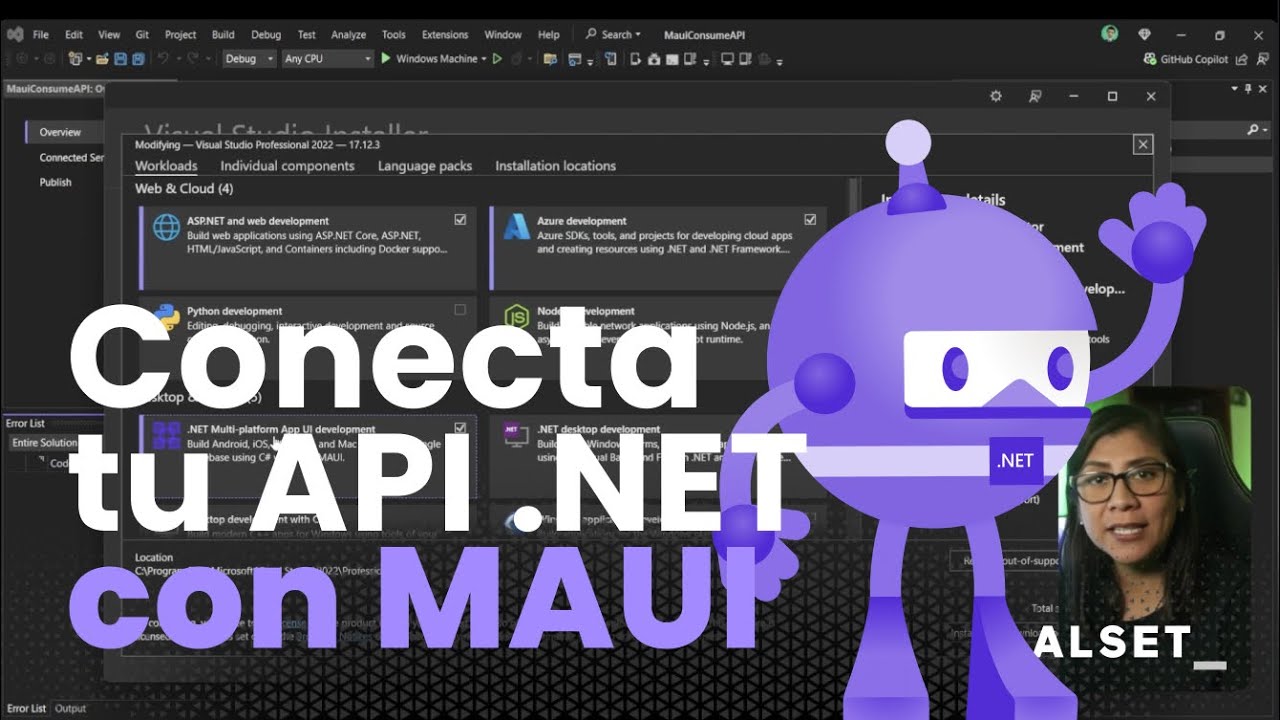Open the Debug configuration dropdown

tap(249, 59)
